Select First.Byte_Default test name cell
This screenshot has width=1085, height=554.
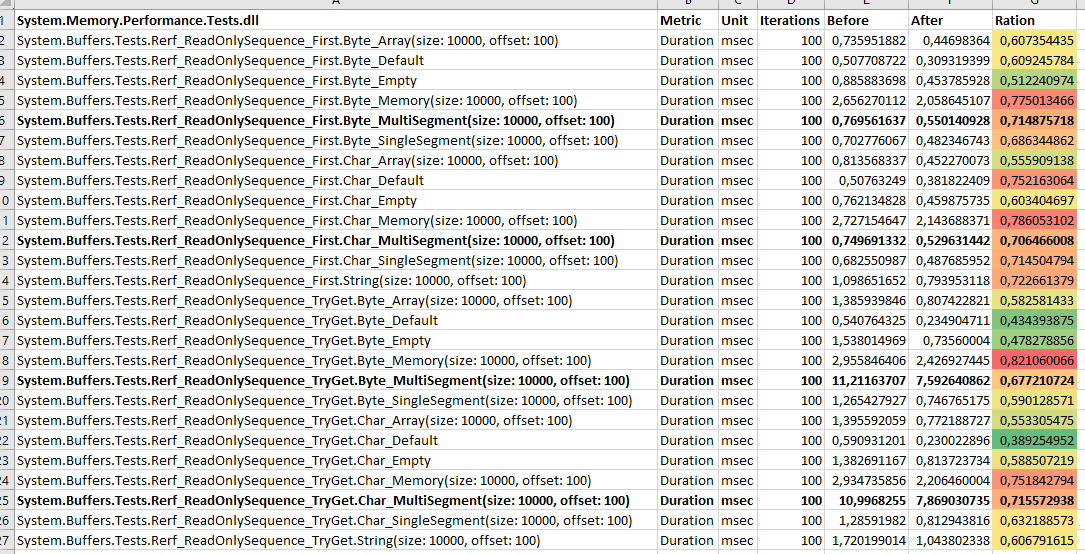(x=336, y=60)
